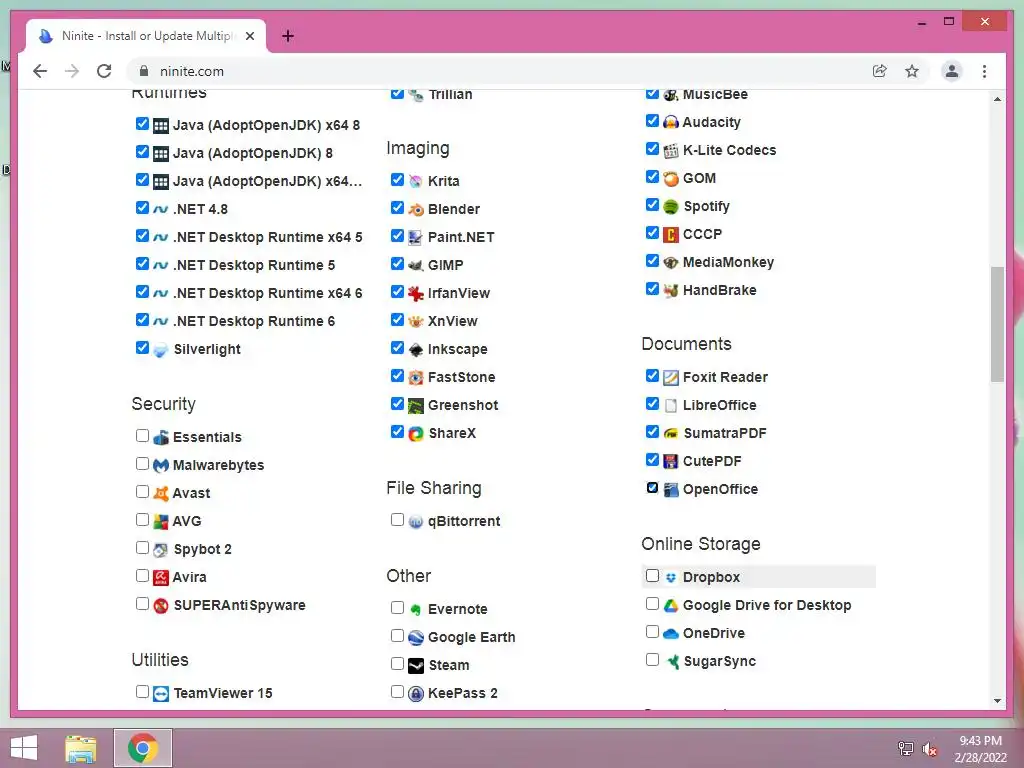The image size is (1024, 768).
Task: Uncheck the MediaMonkey checkbox
Action: (x=652, y=261)
